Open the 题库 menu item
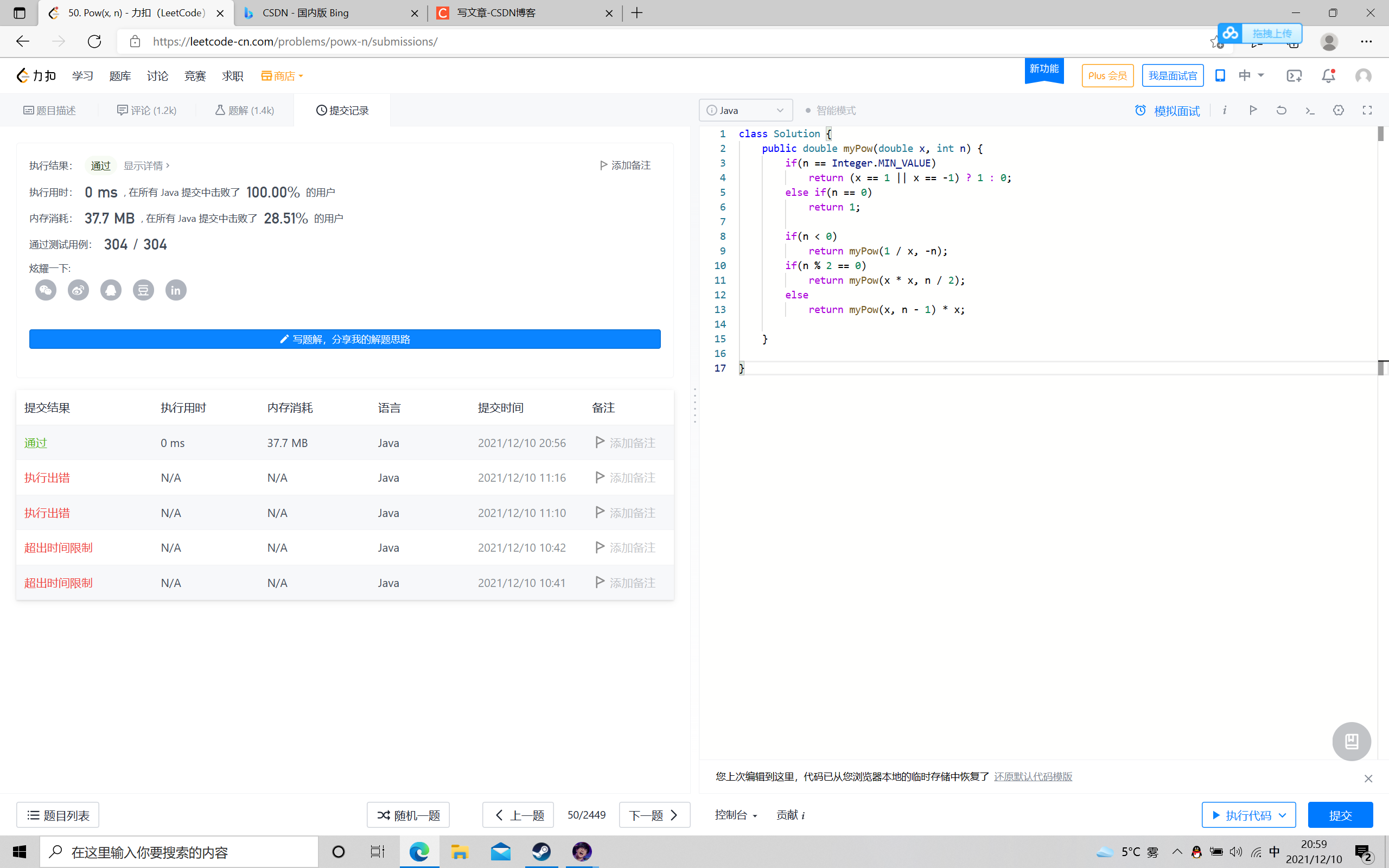1389x868 pixels. (x=120, y=76)
